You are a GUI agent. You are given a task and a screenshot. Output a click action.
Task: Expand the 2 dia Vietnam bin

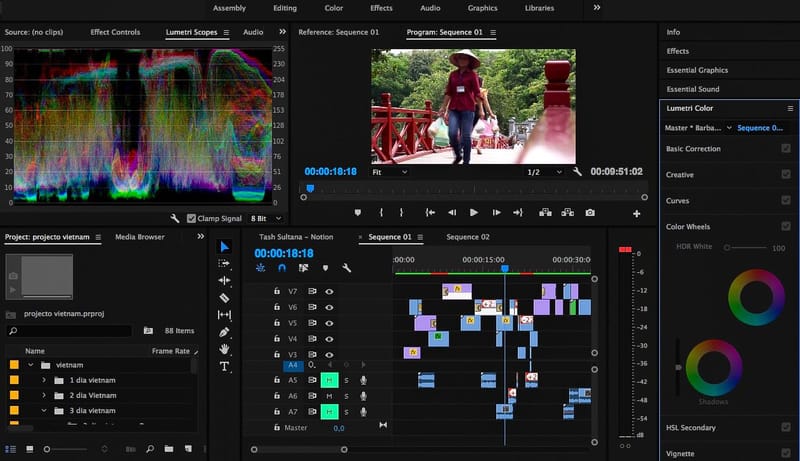[44, 395]
